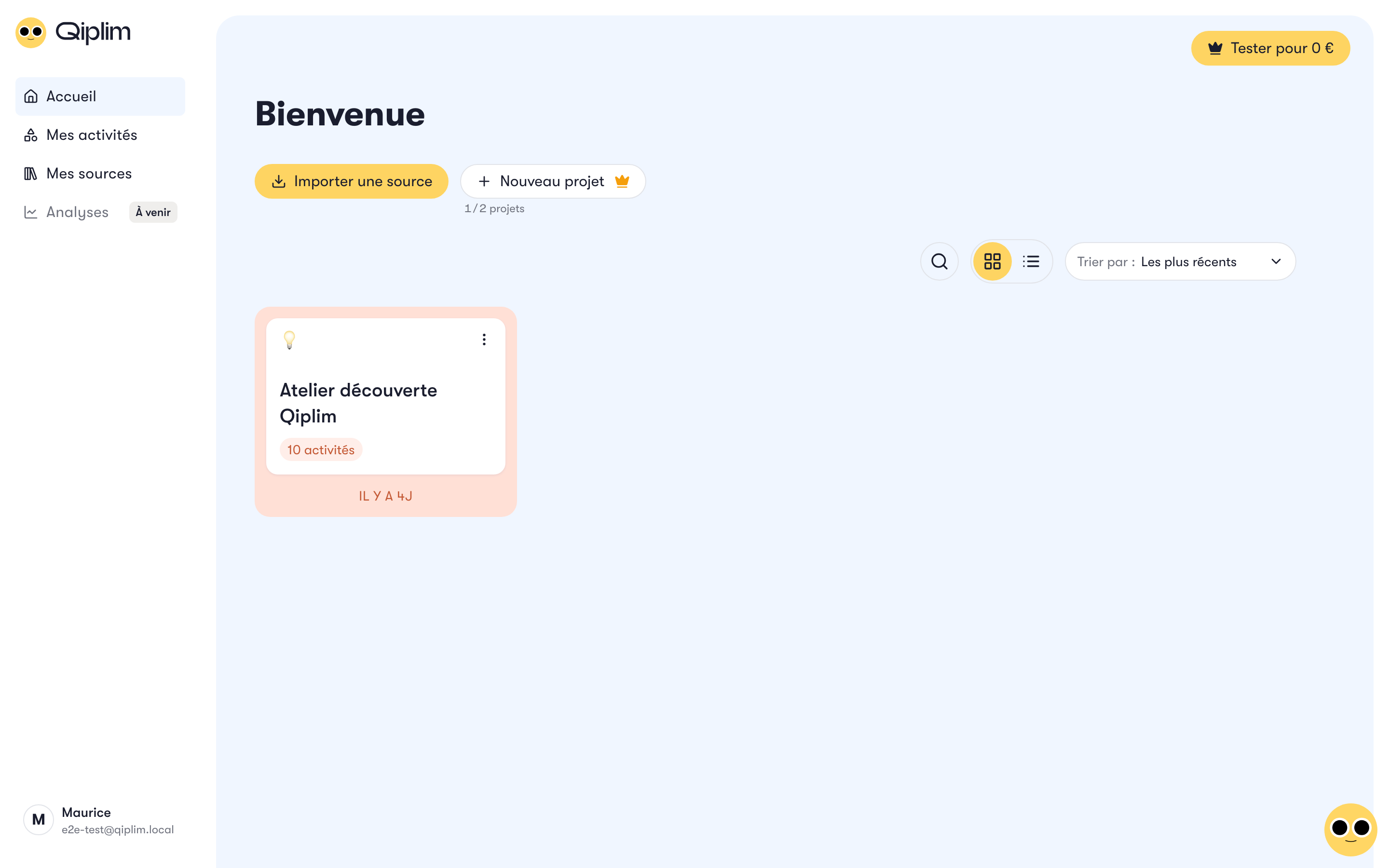
Task: Click the crown icon on Nouveau projet
Action: coord(622,181)
